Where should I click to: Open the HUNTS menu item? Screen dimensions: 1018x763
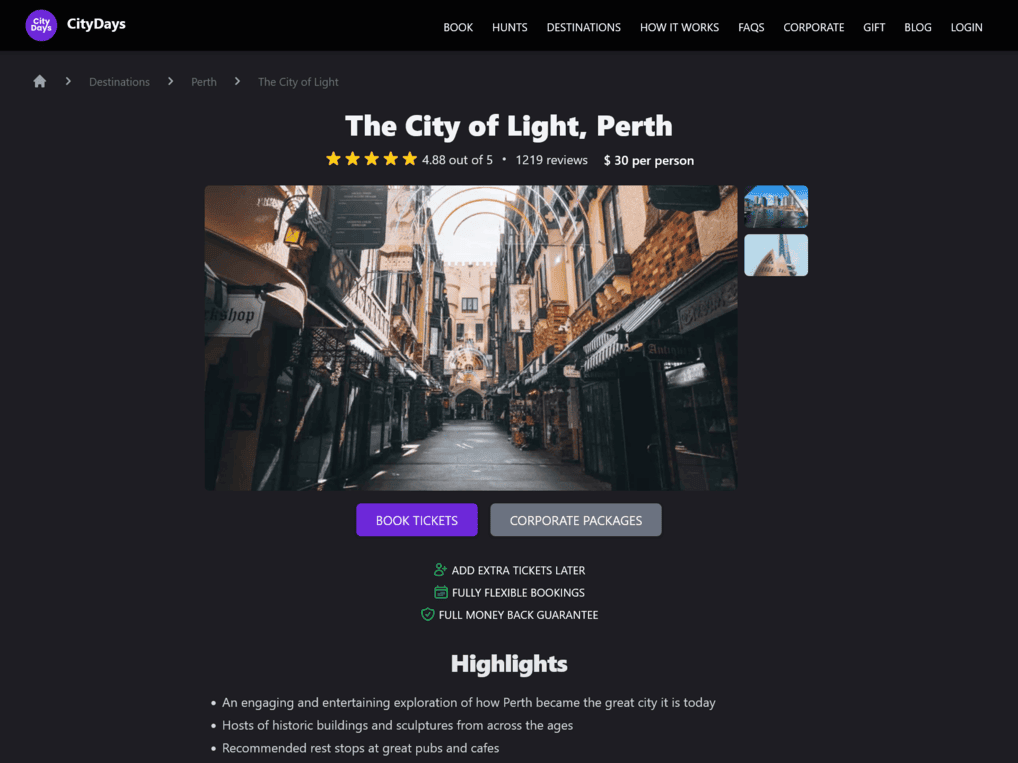click(510, 27)
